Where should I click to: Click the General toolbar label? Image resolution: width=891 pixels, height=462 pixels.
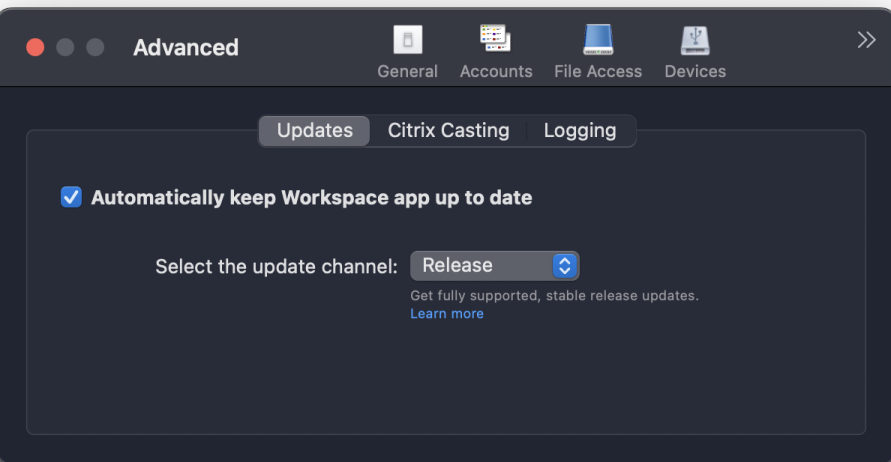click(x=407, y=71)
